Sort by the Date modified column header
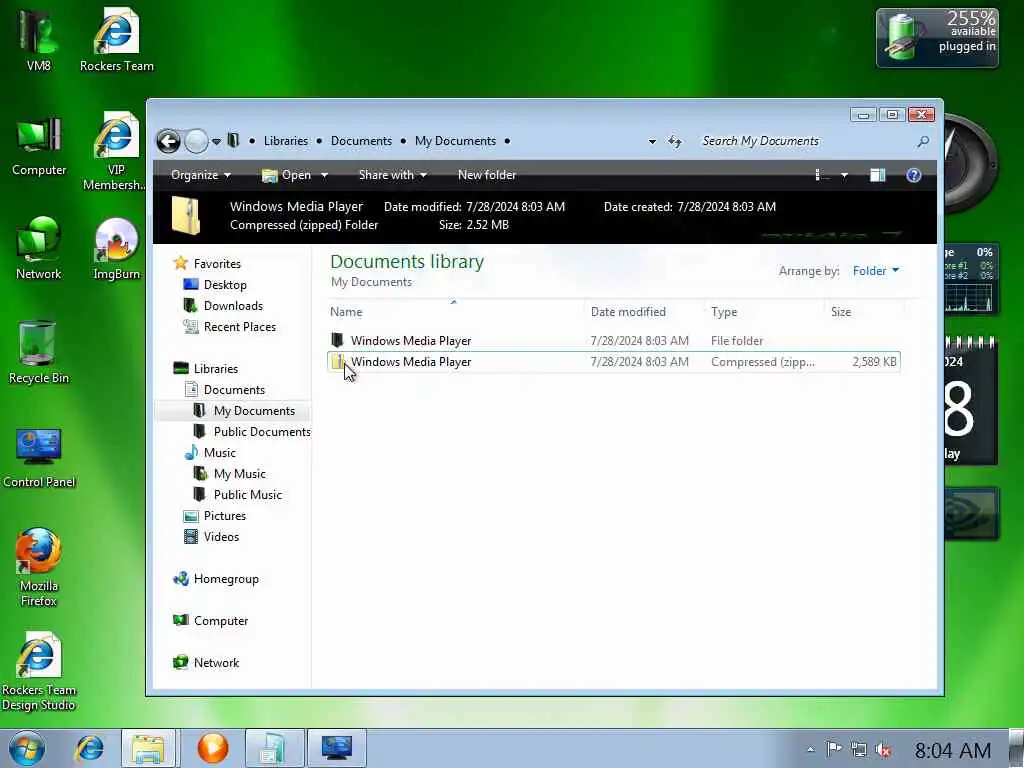The width and height of the screenshot is (1024, 768). (628, 312)
